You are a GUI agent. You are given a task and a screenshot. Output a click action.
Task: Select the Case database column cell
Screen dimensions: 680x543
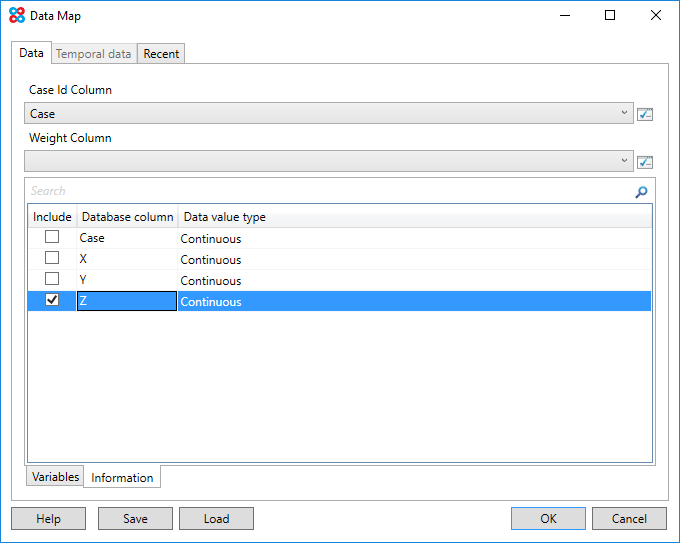pyautogui.click(x=127, y=238)
